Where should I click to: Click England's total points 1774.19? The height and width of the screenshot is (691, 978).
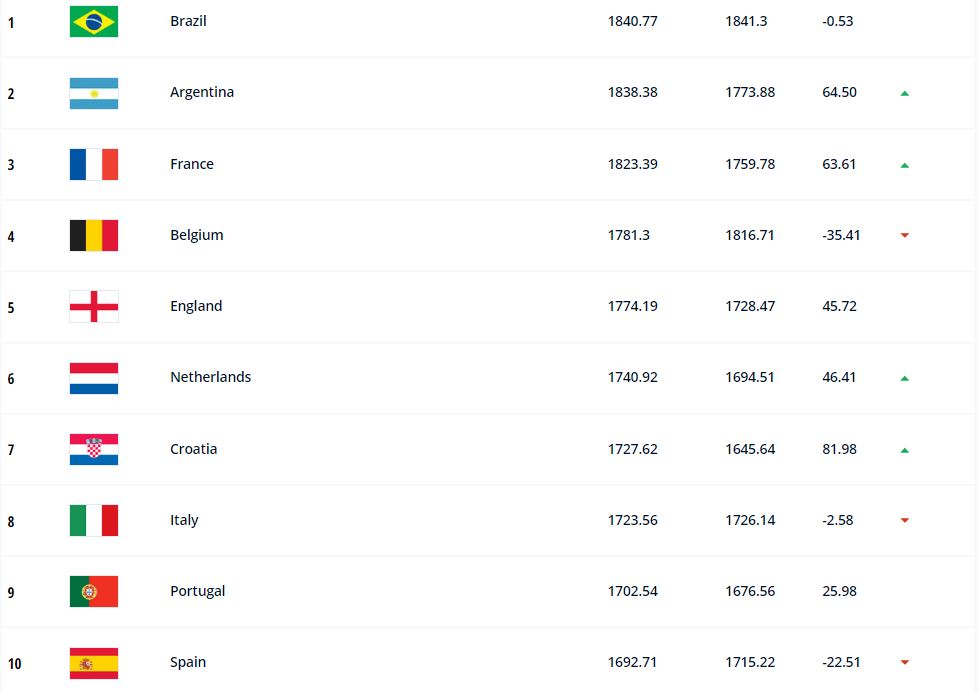632,306
